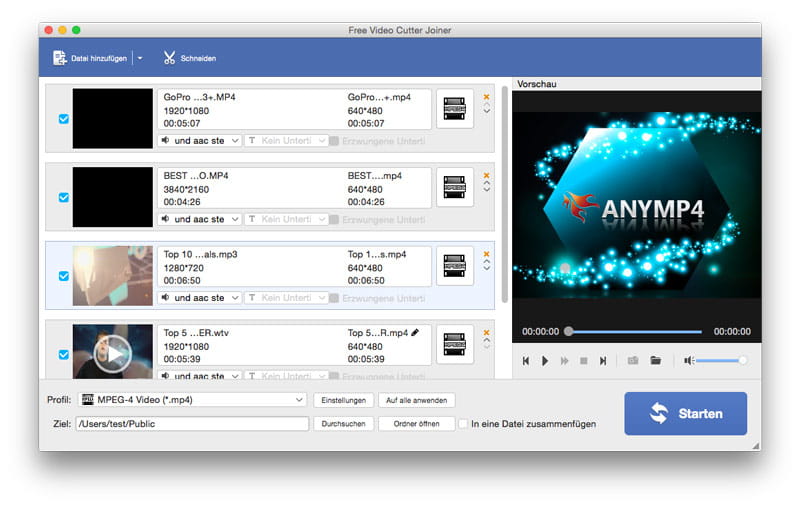The image size is (800, 506).
Task: Remove the GoPro file with orange X
Action: (x=487, y=96)
